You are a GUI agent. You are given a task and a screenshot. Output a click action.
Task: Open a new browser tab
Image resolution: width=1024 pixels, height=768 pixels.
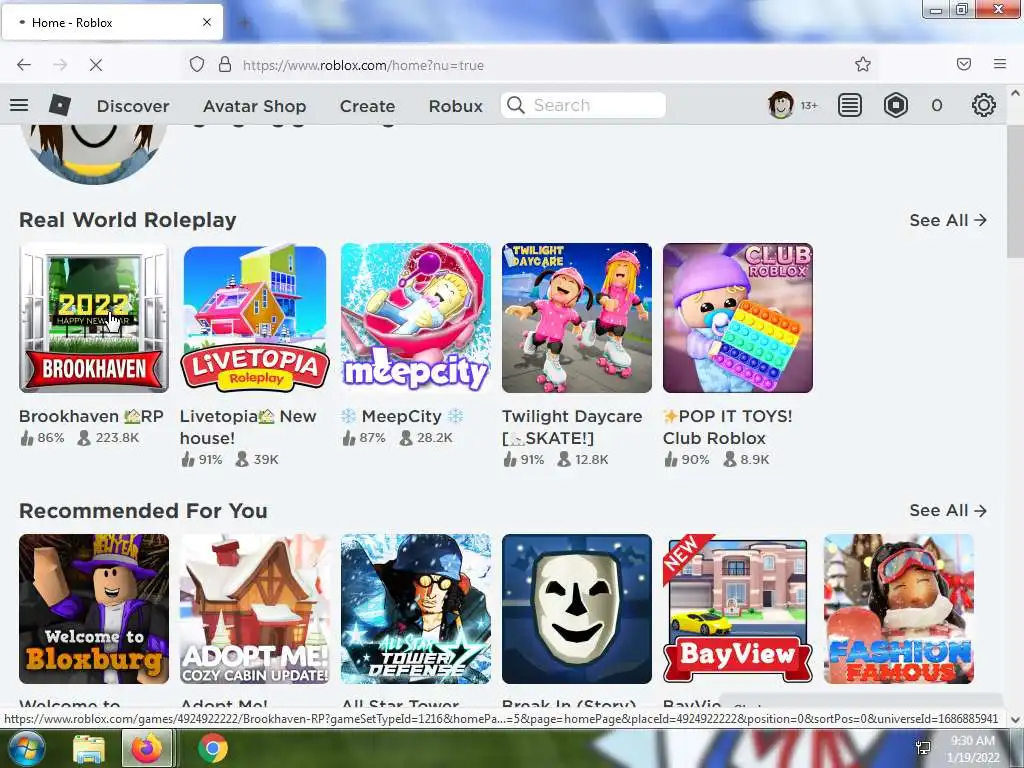click(244, 23)
